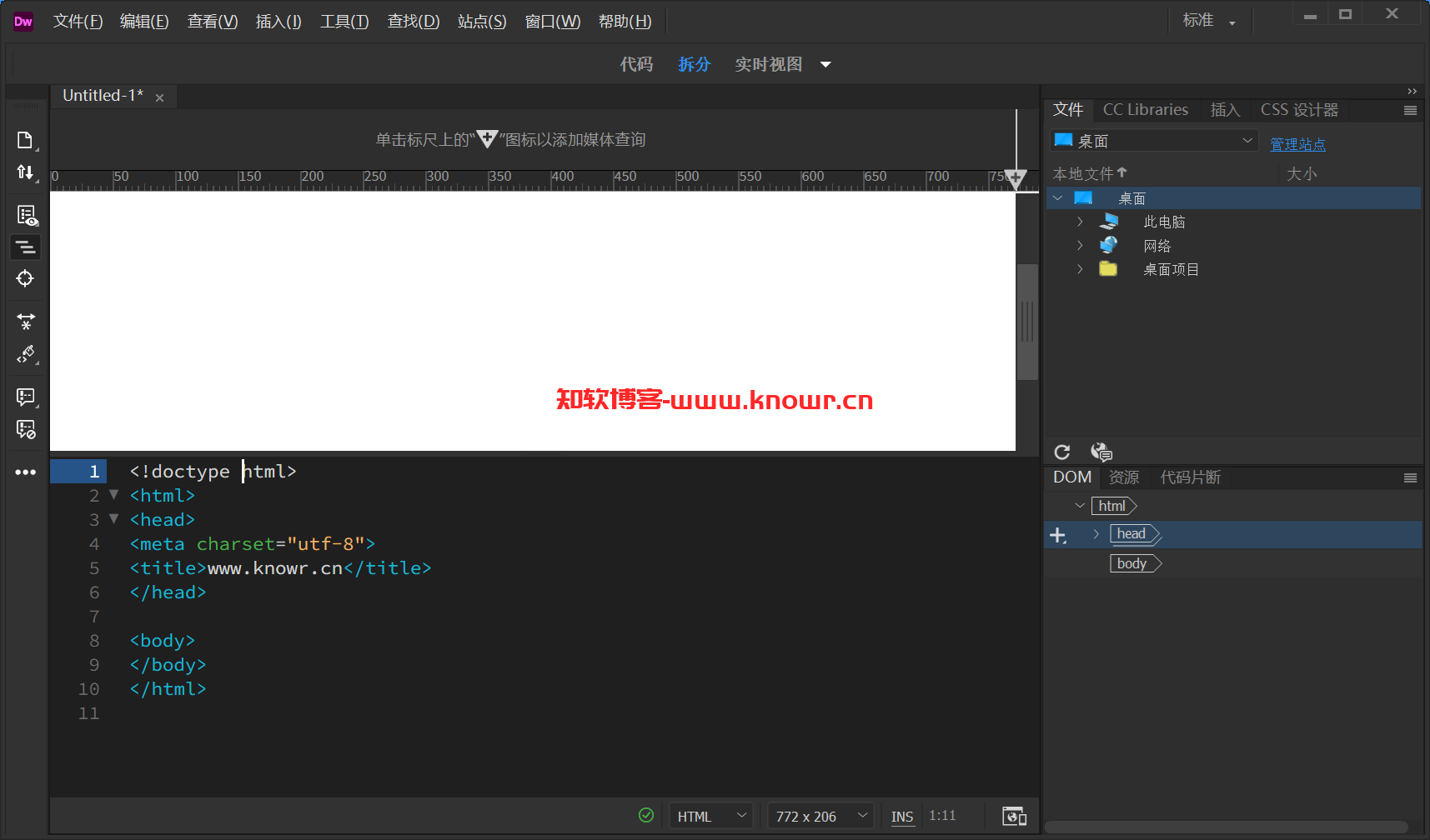This screenshot has width=1430, height=840.
Task: Click the plus button to add DOM element
Action: point(1058,535)
